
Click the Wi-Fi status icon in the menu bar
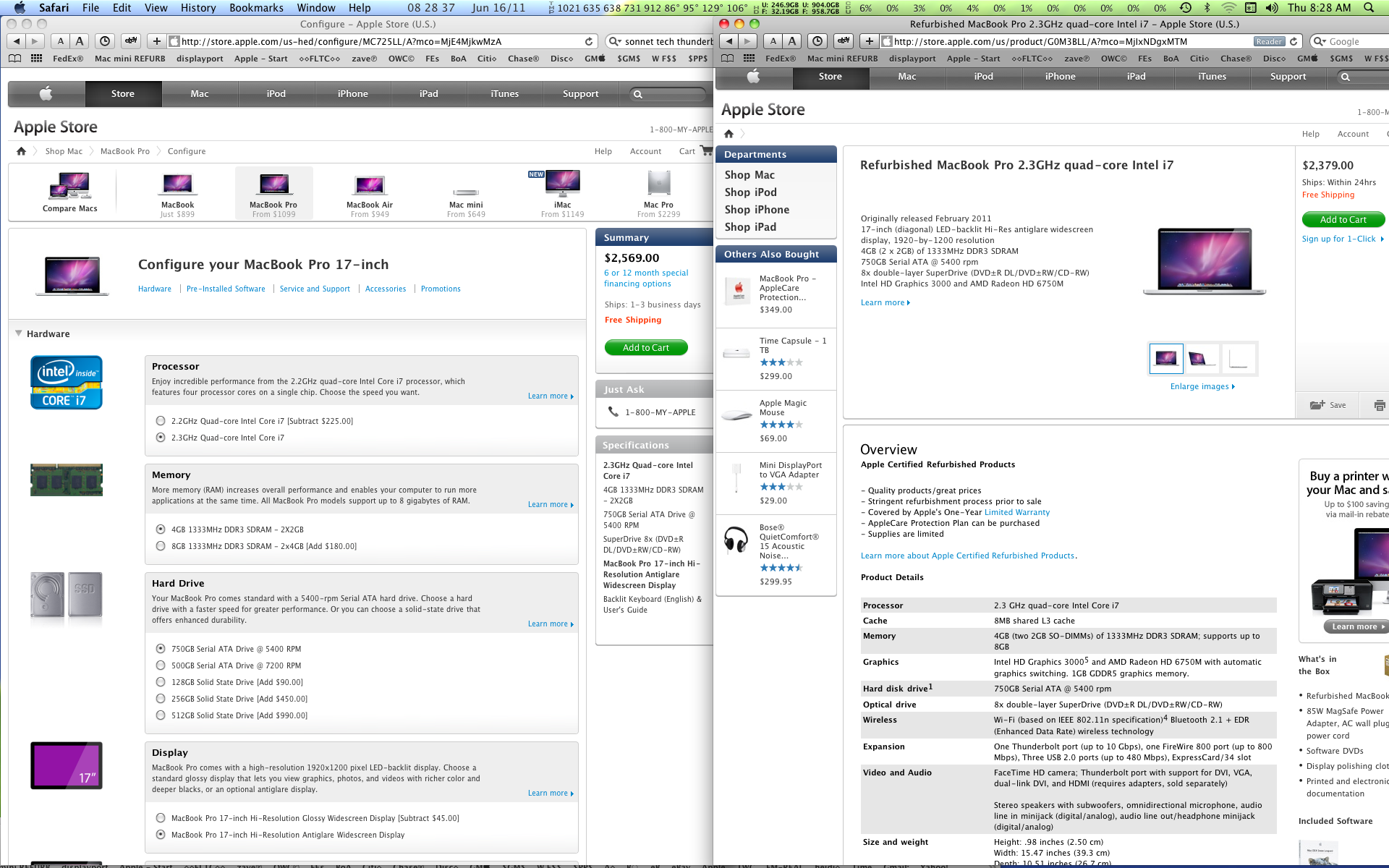1228,7
